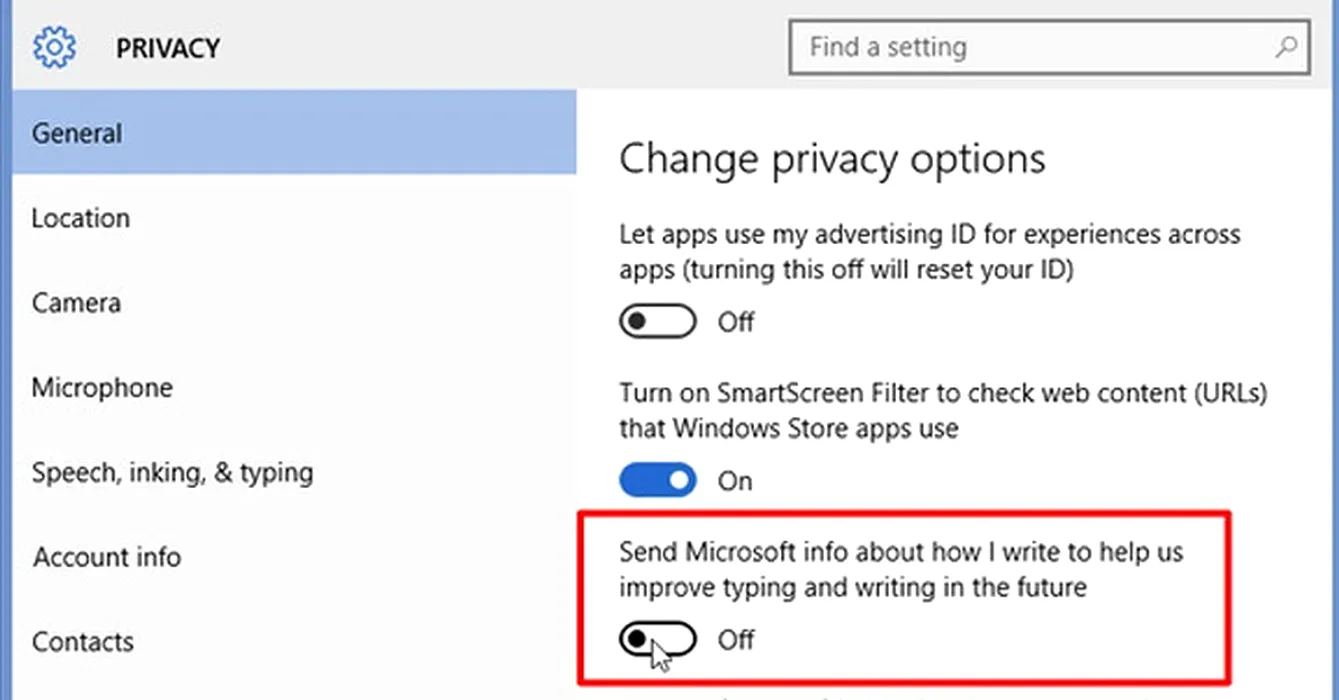Click the PRIVACY page title

click(168, 48)
